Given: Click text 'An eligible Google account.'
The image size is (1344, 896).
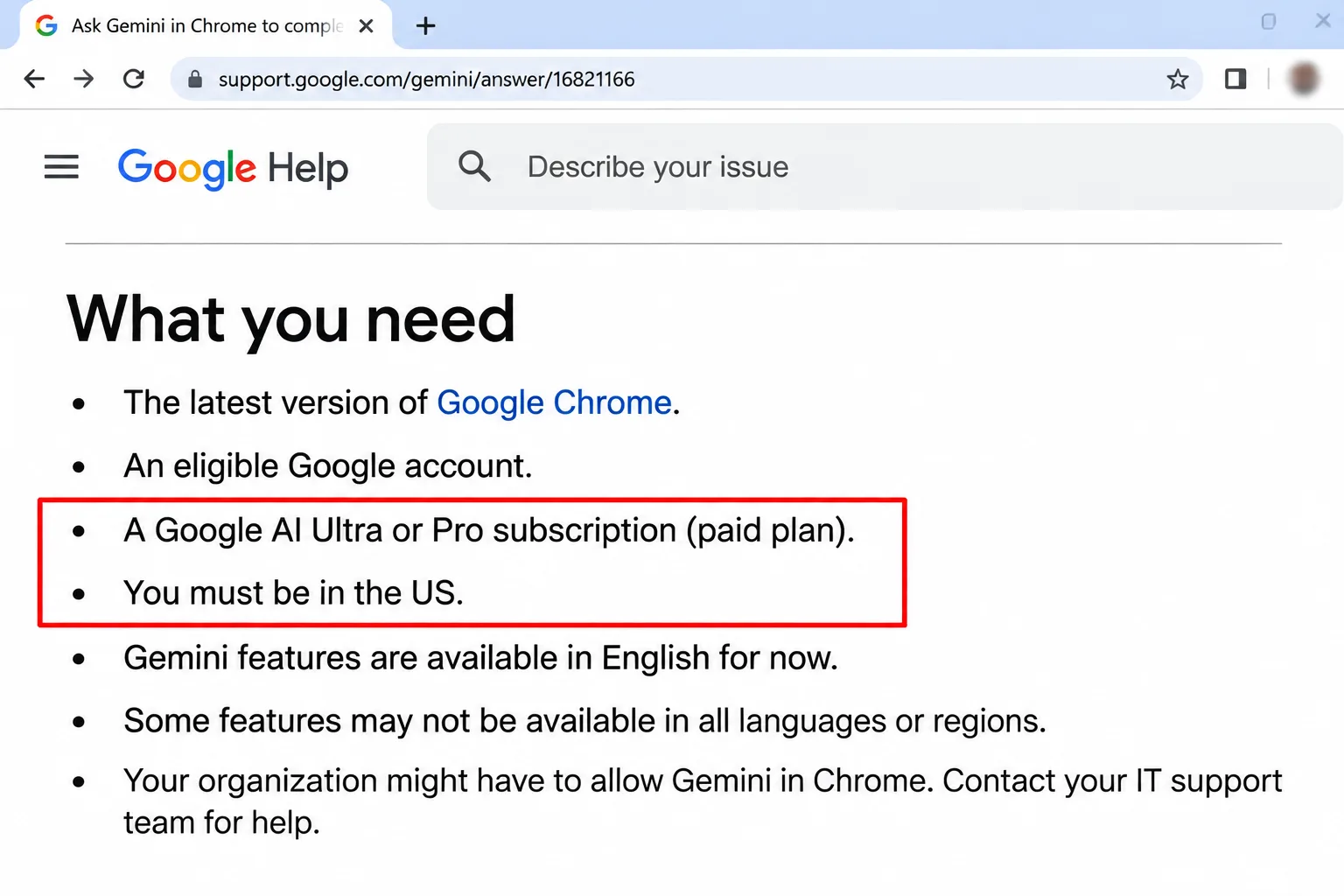Looking at the screenshot, I should coord(328,466).
